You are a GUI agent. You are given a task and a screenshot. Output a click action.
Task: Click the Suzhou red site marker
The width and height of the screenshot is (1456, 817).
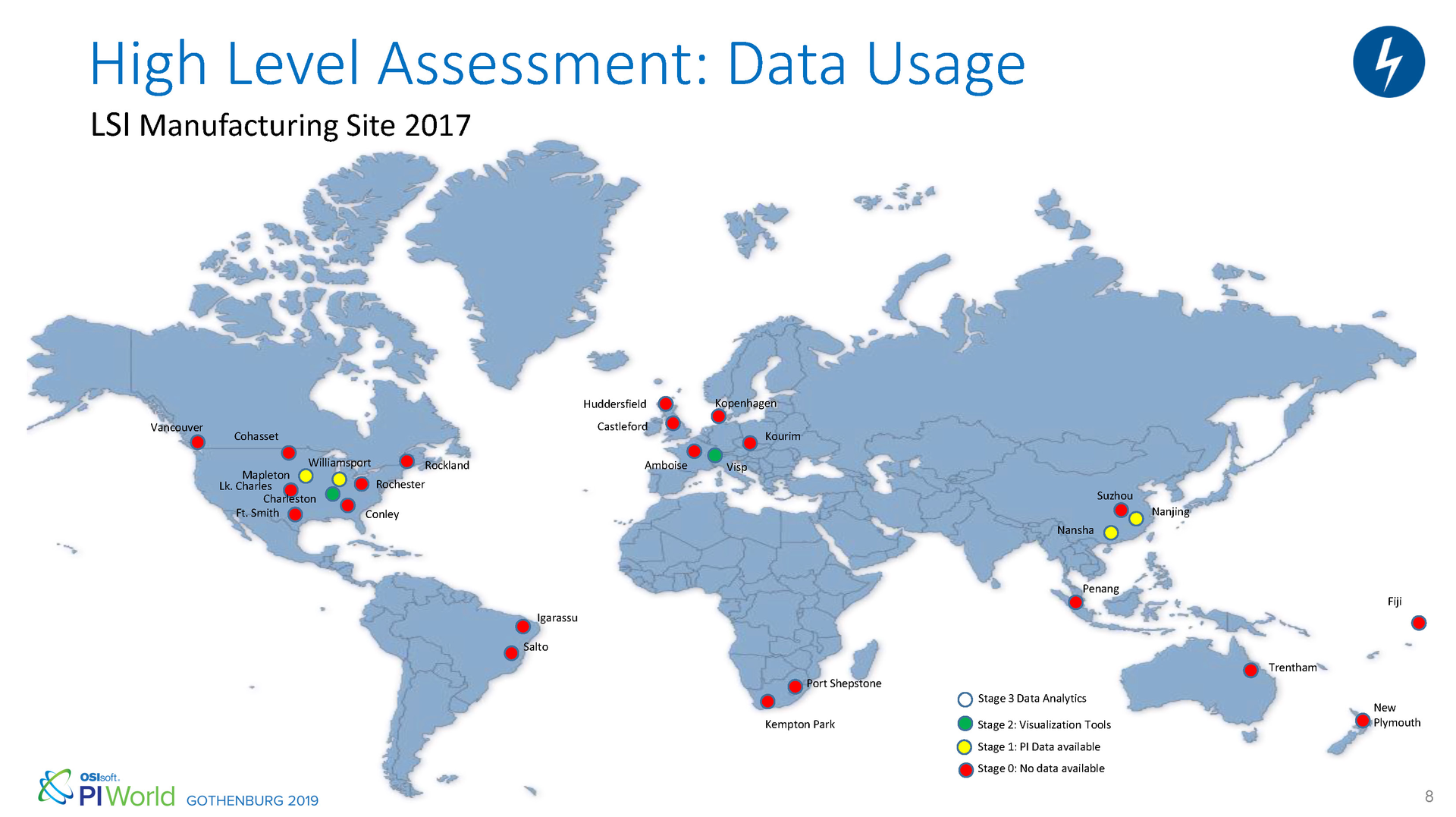coord(1121,510)
